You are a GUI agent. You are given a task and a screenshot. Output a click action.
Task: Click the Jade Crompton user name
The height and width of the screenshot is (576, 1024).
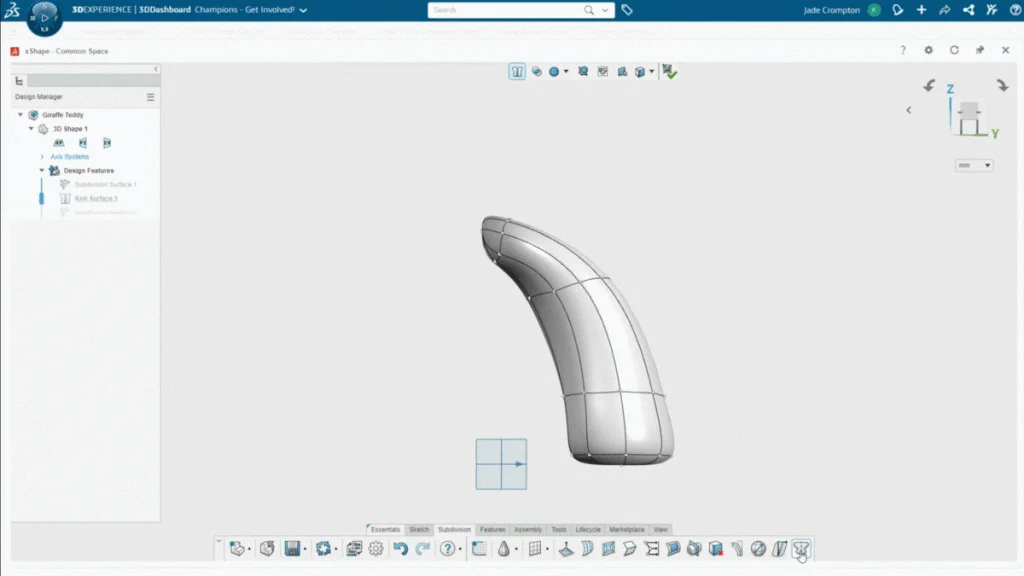tap(831, 10)
